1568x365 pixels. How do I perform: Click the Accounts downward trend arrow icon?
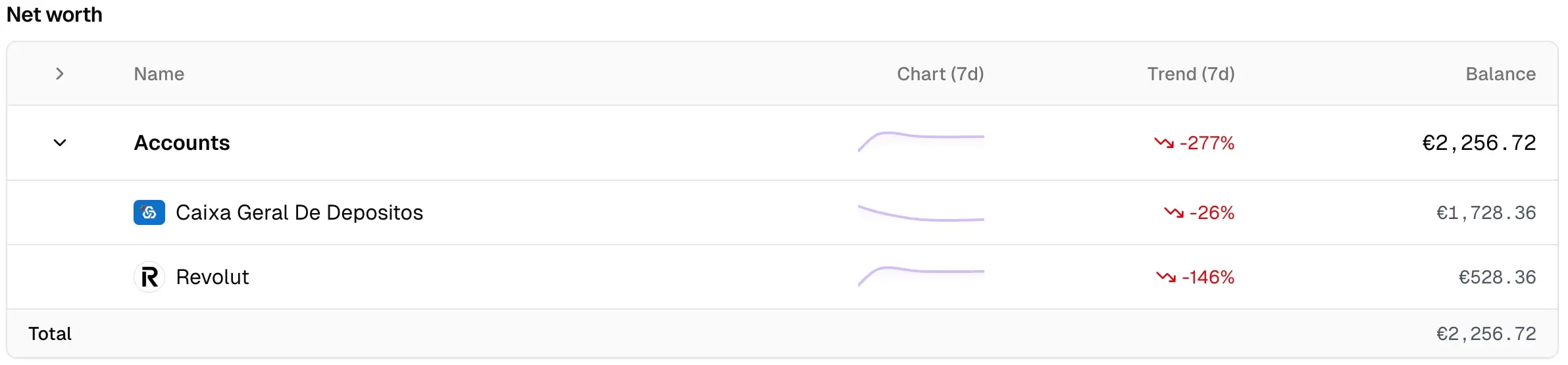click(x=1164, y=143)
